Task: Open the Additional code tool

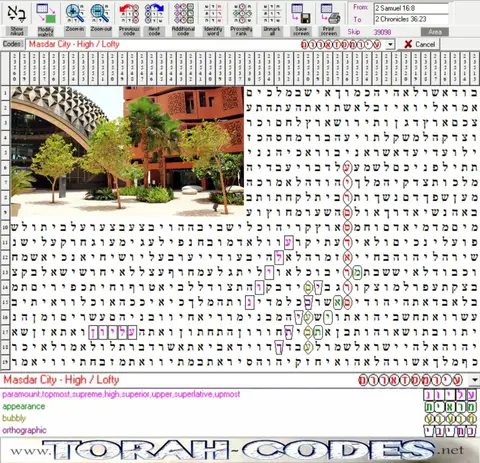Action: coord(183,14)
